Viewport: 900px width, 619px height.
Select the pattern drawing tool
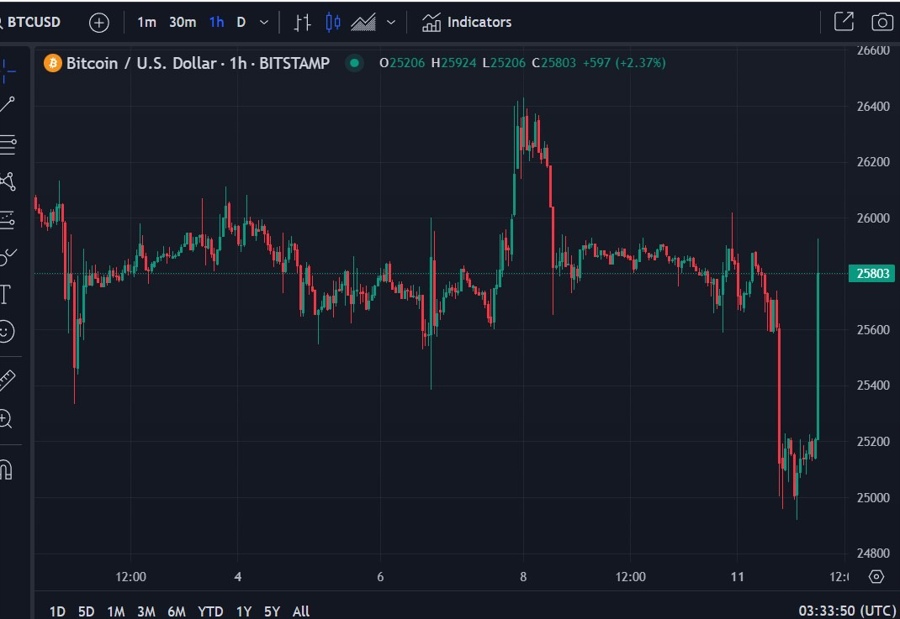(x=7, y=181)
